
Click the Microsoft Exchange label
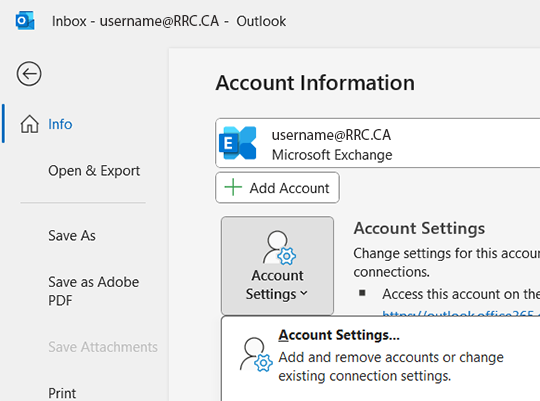(332, 155)
